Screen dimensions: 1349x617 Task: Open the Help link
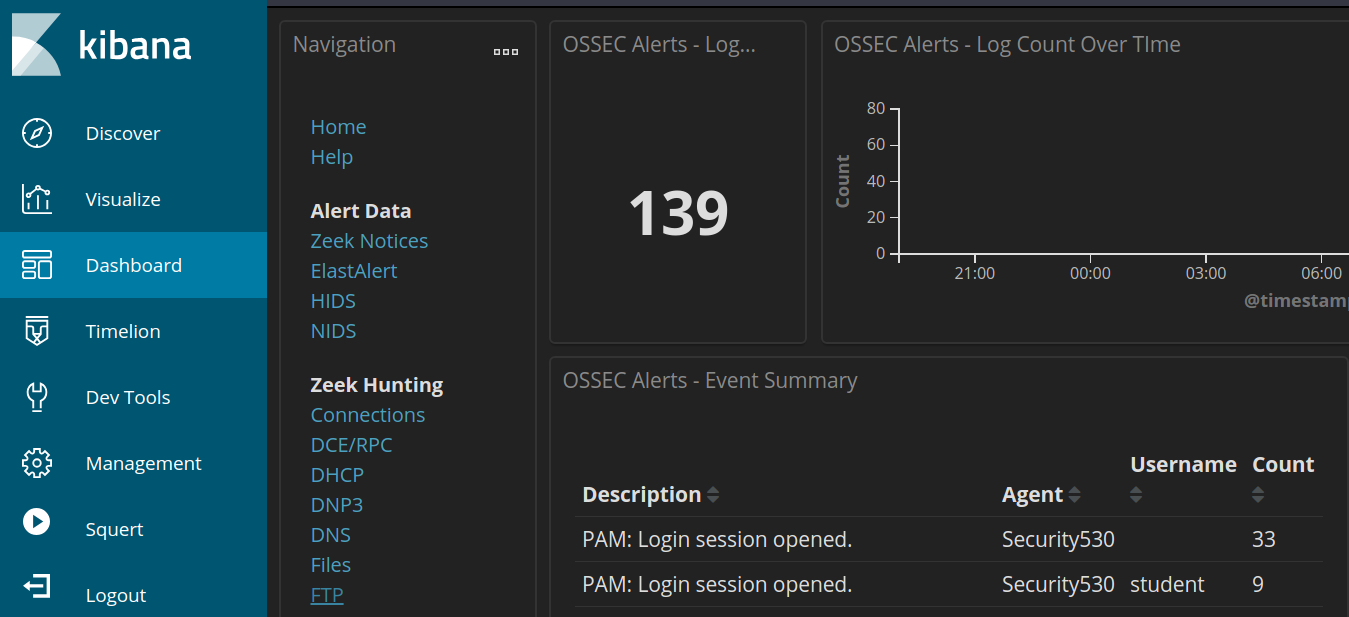click(331, 157)
